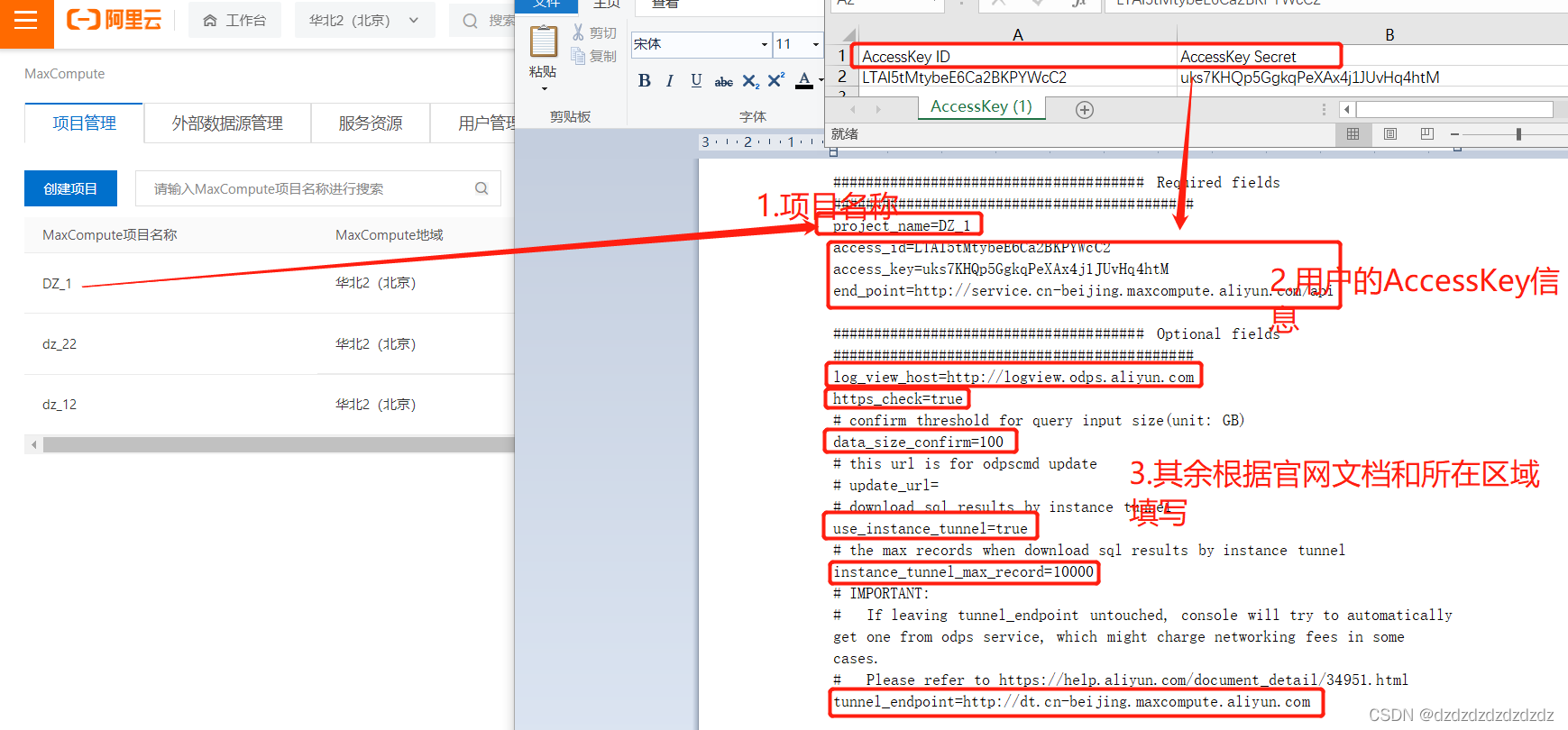Apply subscript in WordPad
Screen dimensions: 1568x730
[750, 81]
